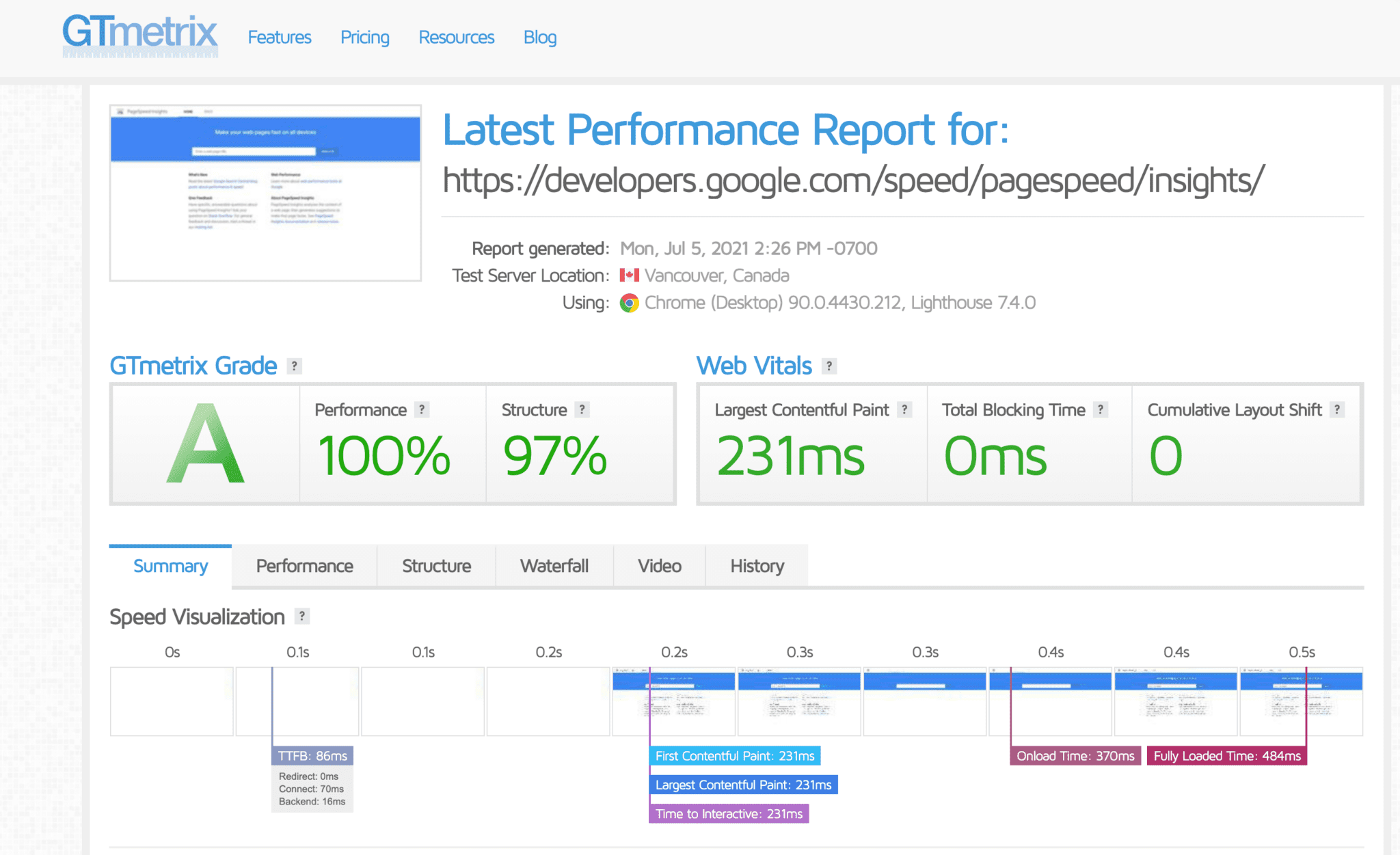Image resolution: width=1400 pixels, height=855 pixels.
Task: Open Features in top navigation
Action: [279, 38]
